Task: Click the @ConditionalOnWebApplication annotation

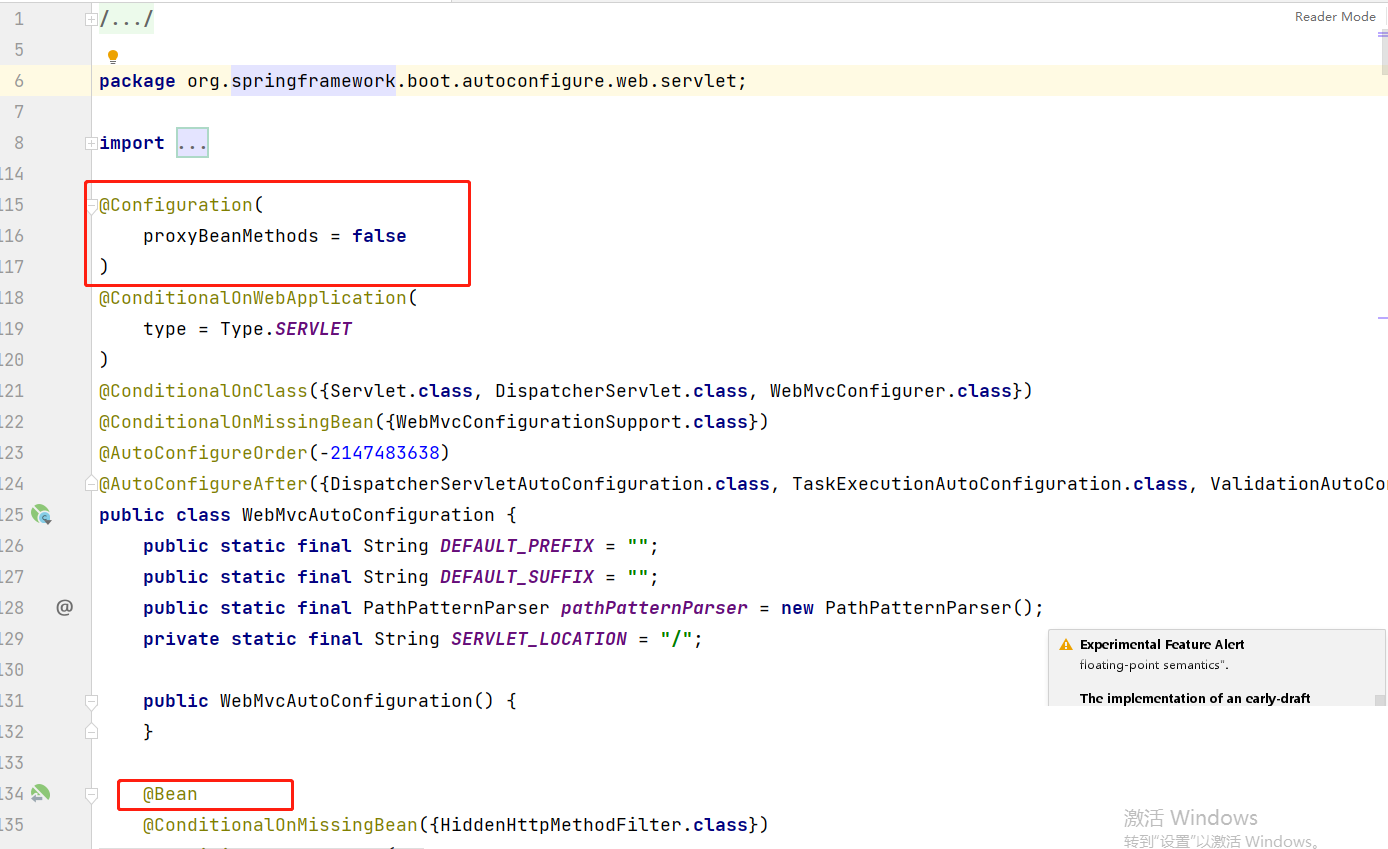Action: pos(253,298)
